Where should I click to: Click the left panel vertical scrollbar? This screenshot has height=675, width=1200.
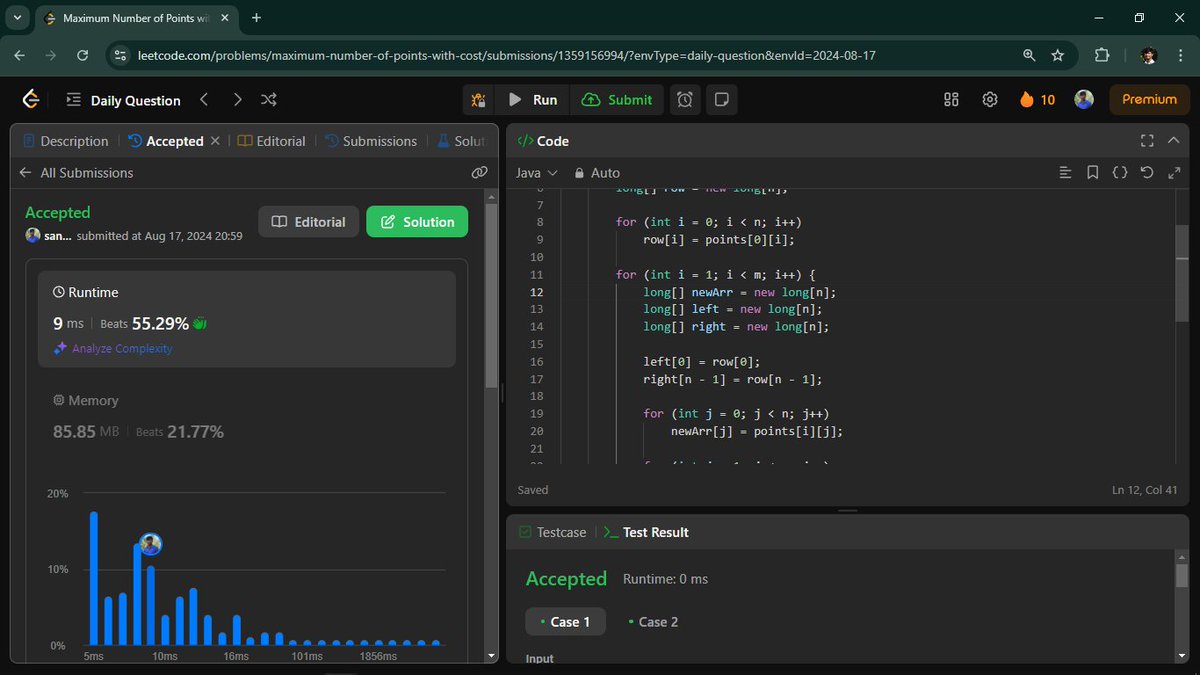(x=490, y=295)
